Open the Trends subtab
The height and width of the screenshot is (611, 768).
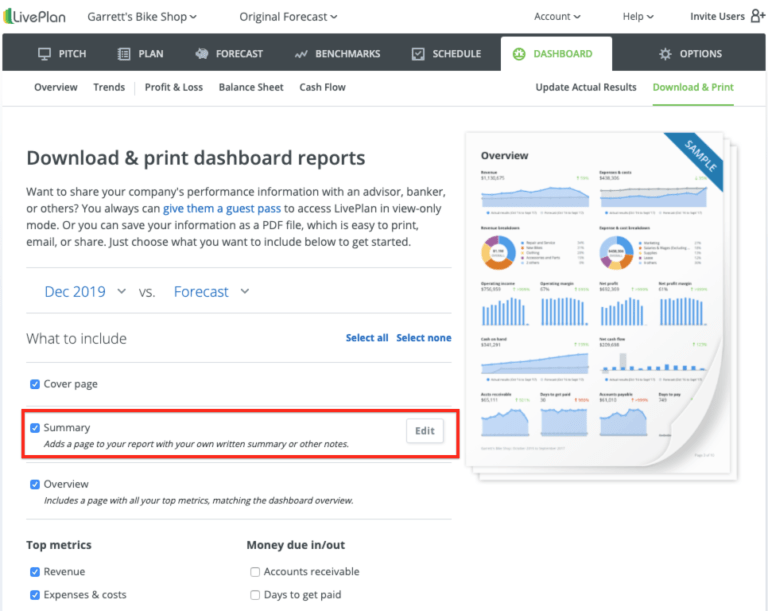(109, 87)
